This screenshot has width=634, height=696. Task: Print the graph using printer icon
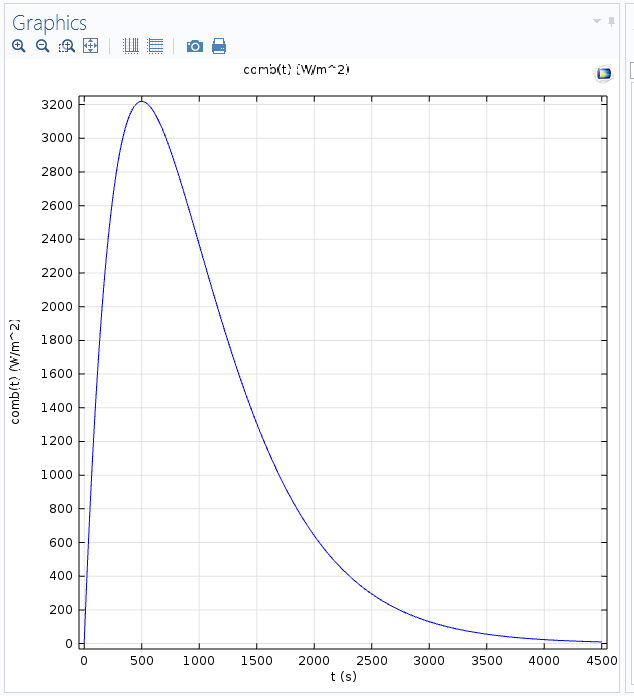(219, 46)
